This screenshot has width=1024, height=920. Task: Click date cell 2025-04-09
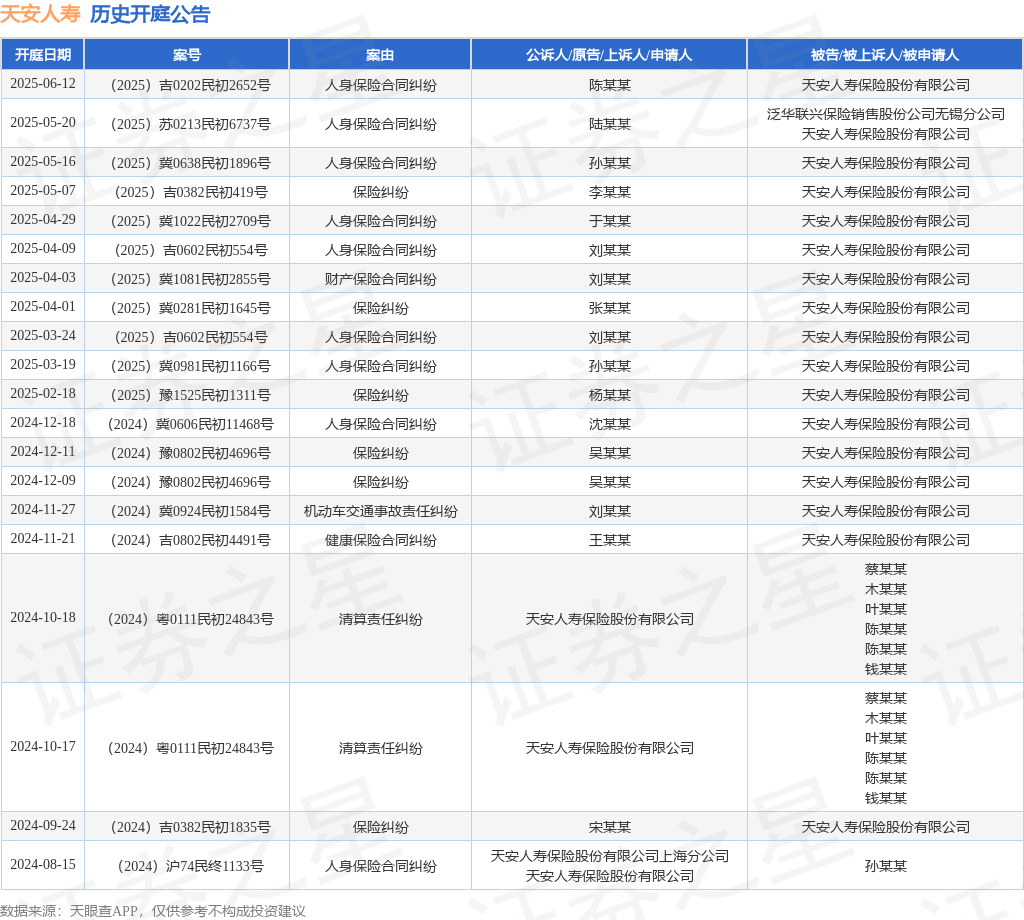43,249
